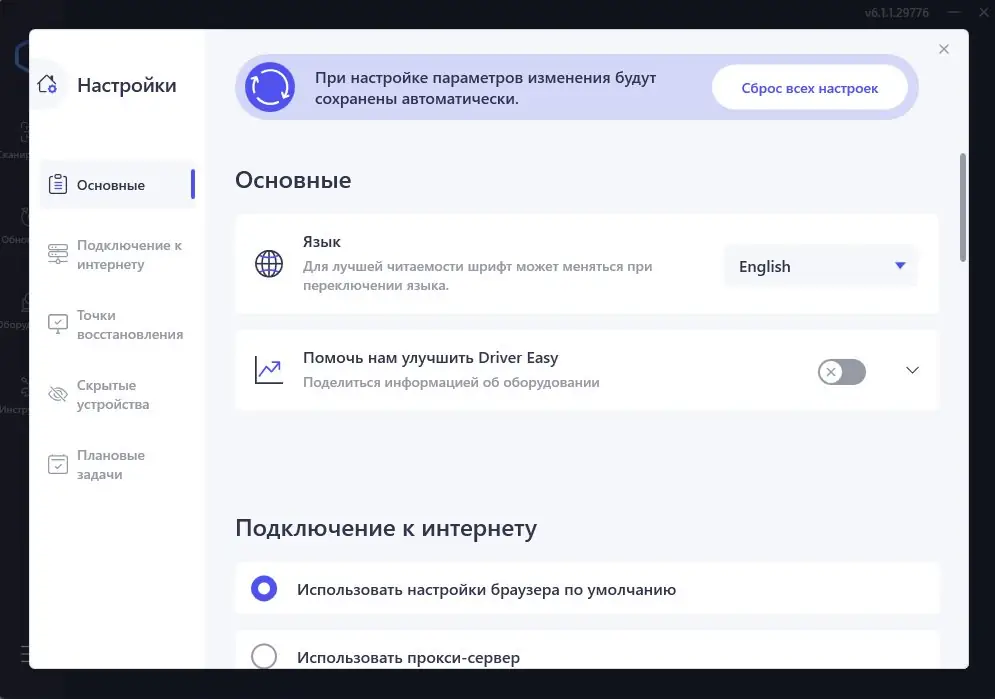Click the globe icon next to Язык

point(268,265)
